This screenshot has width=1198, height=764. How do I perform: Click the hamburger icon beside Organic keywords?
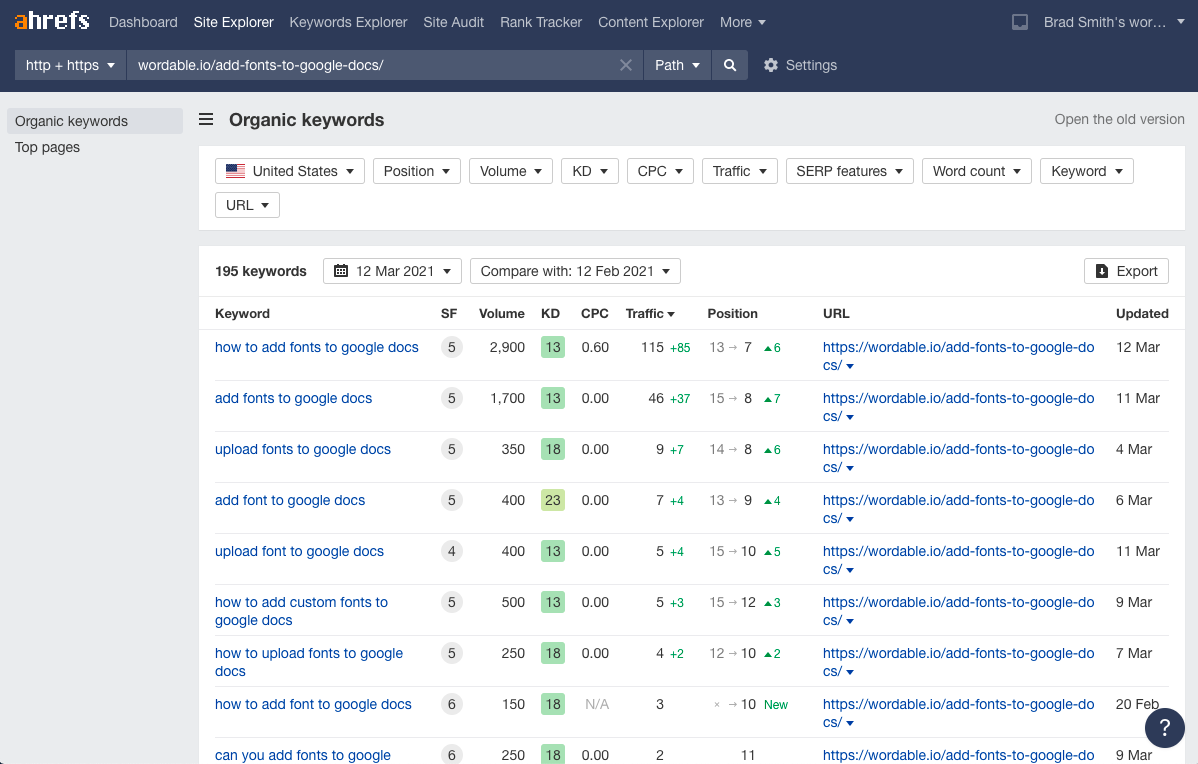coord(205,119)
